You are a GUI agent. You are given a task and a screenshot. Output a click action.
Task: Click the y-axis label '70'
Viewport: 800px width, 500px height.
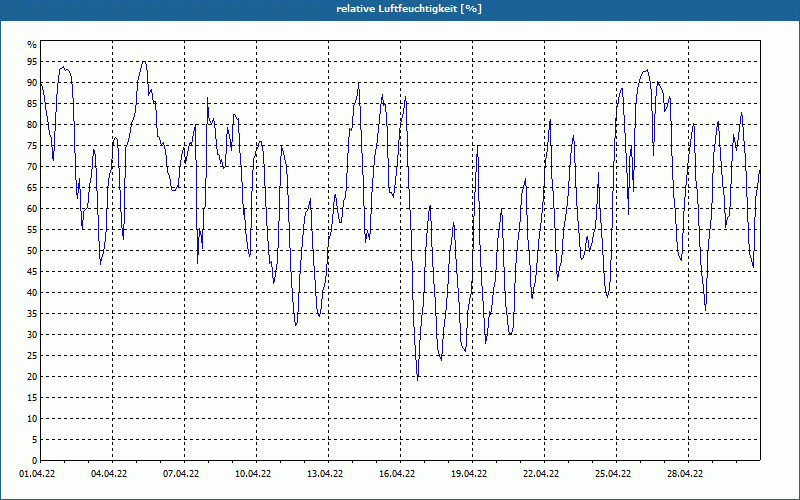tap(32, 167)
